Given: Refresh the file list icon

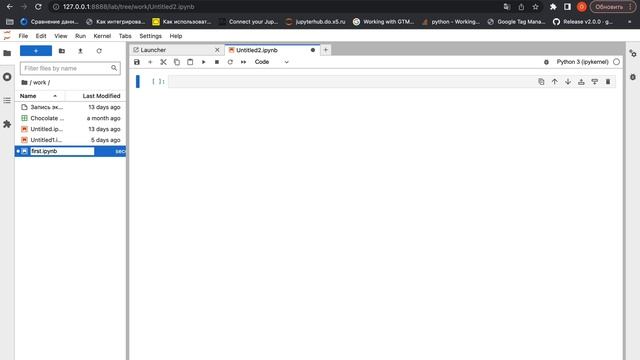Looking at the screenshot, I should [x=99, y=51].
